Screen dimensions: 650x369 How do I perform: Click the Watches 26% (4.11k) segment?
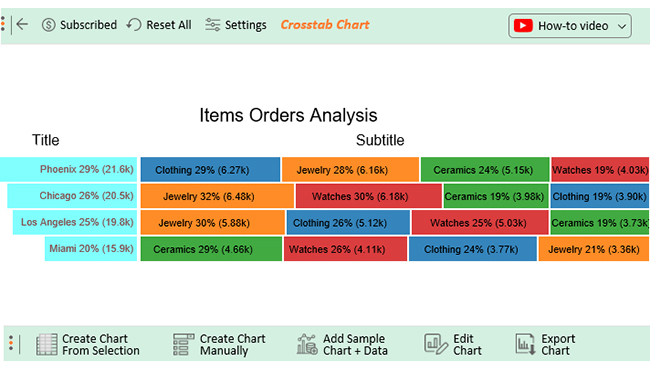pos(345,249)
